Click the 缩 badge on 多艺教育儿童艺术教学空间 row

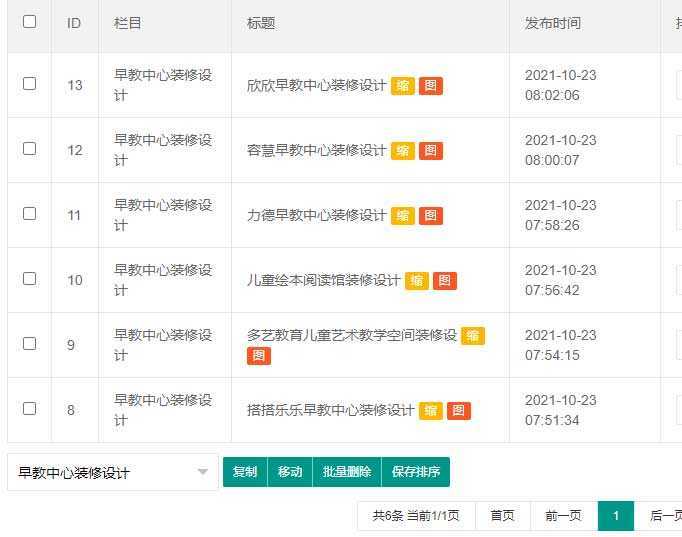[473, 336]
